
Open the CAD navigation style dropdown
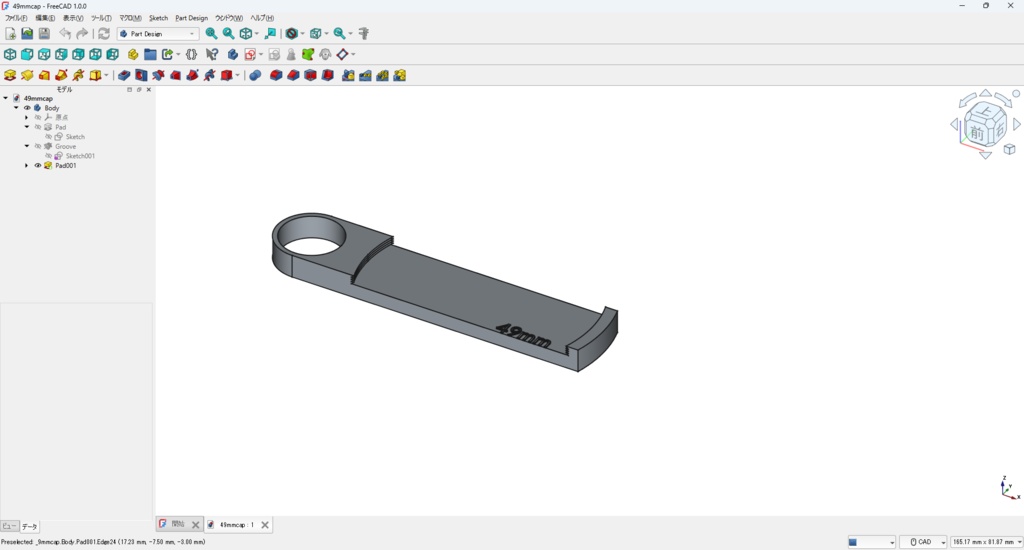pyautogui.click(x=923, y=542)
